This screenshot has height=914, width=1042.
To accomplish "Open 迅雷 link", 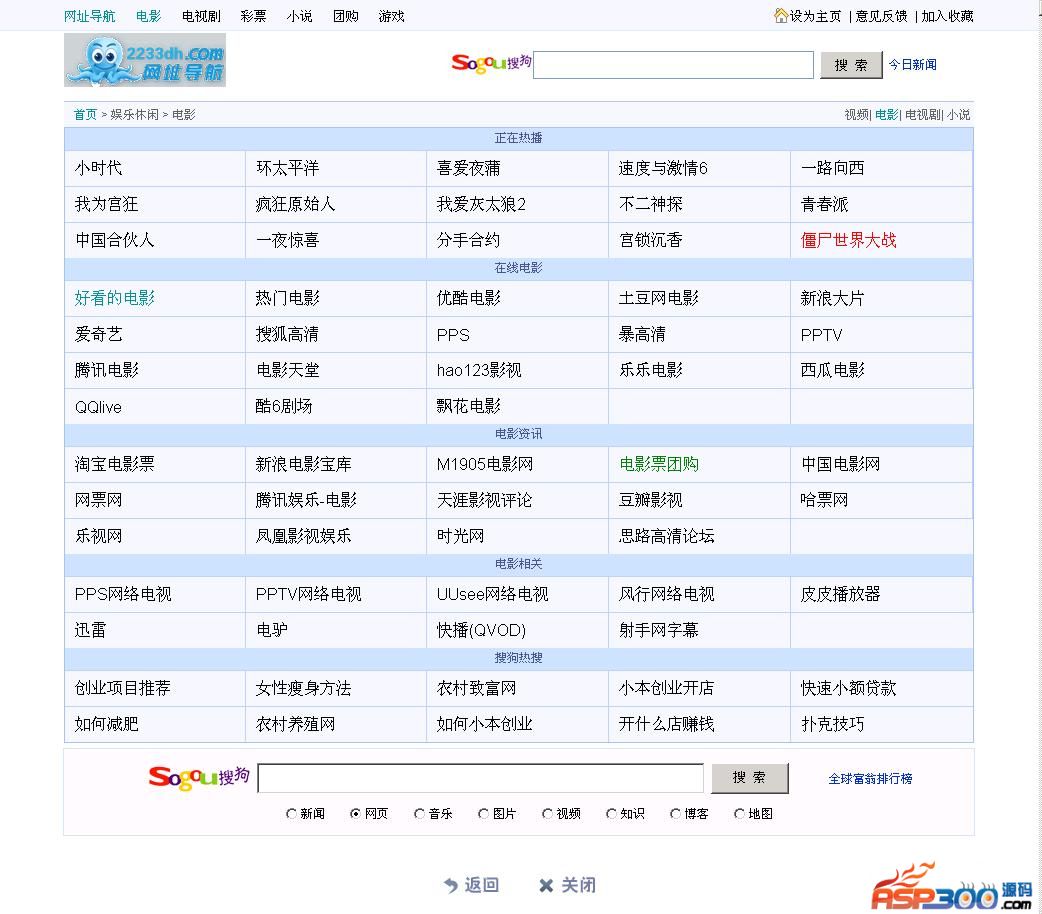I will pyautogui.click(x=90, y=629).
